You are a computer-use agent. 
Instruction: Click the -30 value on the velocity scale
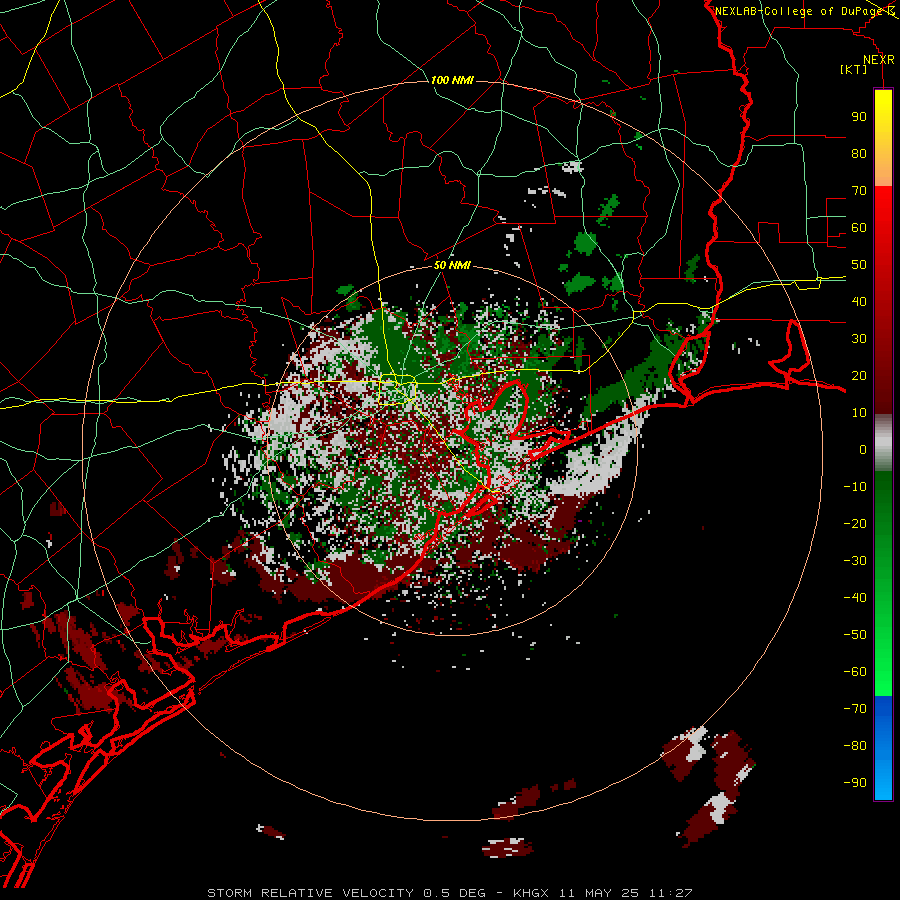pos(855,561)
